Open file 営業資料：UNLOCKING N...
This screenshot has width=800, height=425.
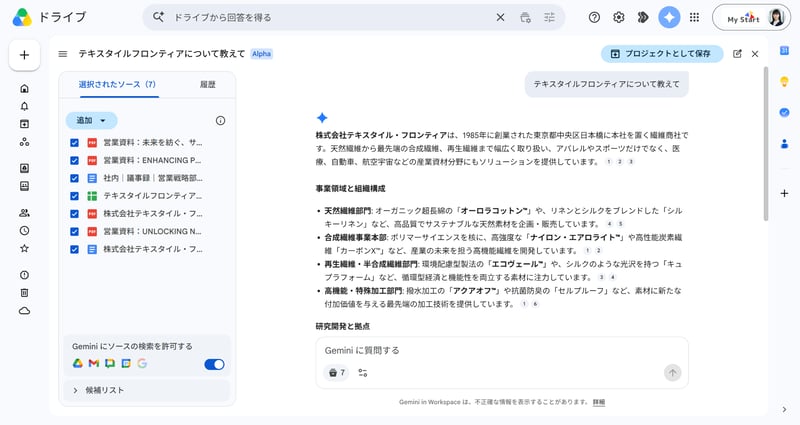152,232
